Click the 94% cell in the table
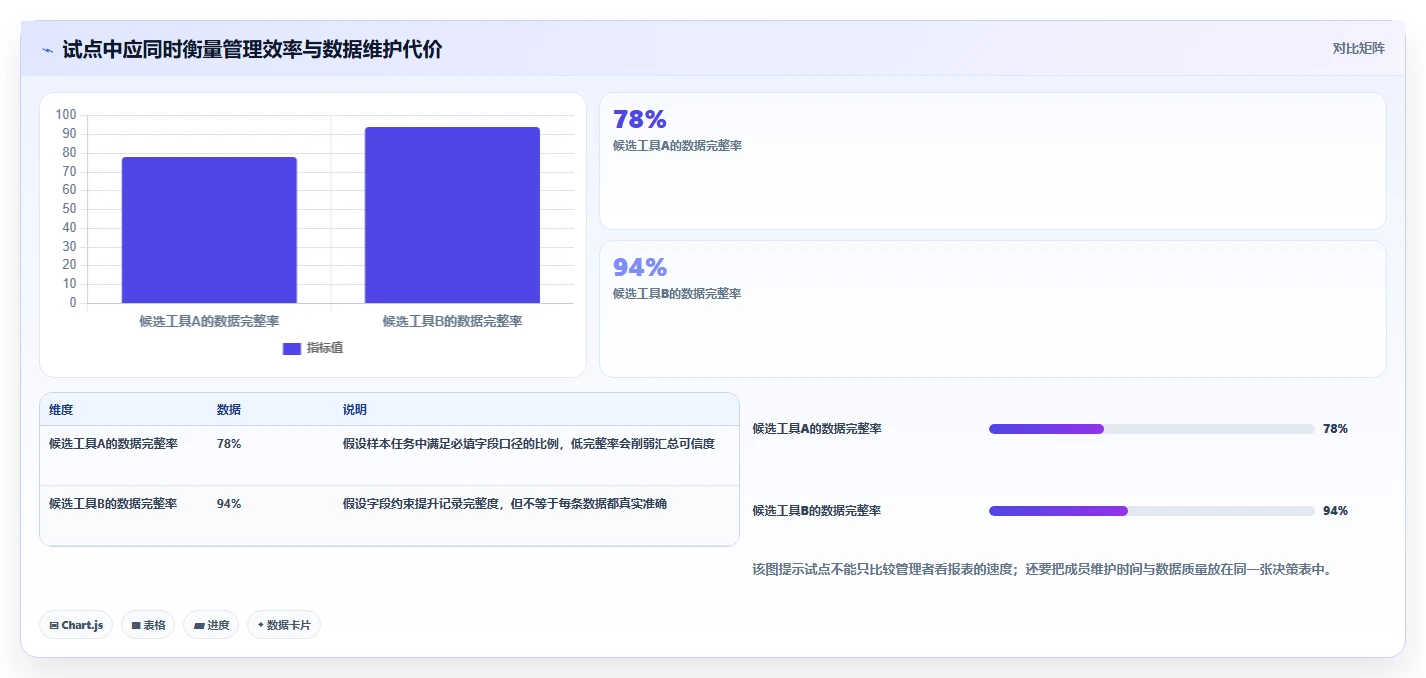The image size is (1426, 678). 229,504
